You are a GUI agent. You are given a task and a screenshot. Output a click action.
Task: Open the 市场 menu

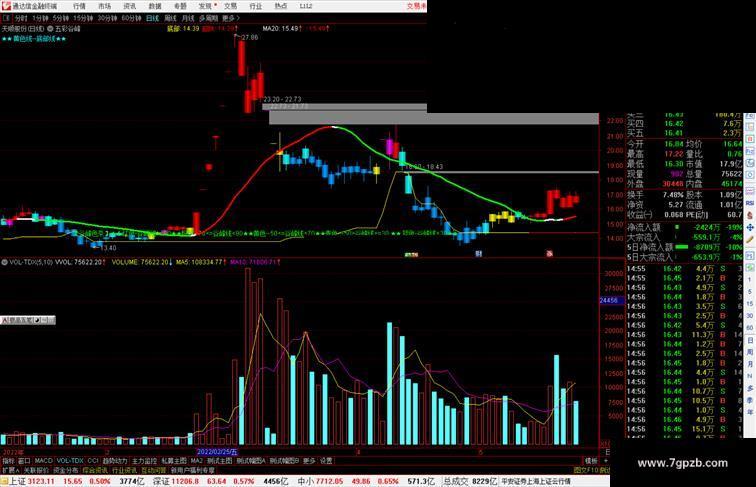(x=104, y=6)
